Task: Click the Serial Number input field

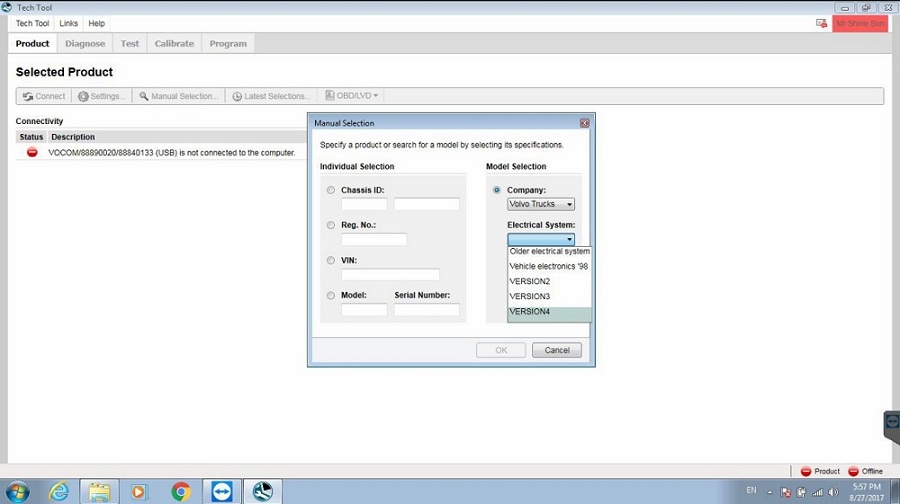Action: coord(426,310)
